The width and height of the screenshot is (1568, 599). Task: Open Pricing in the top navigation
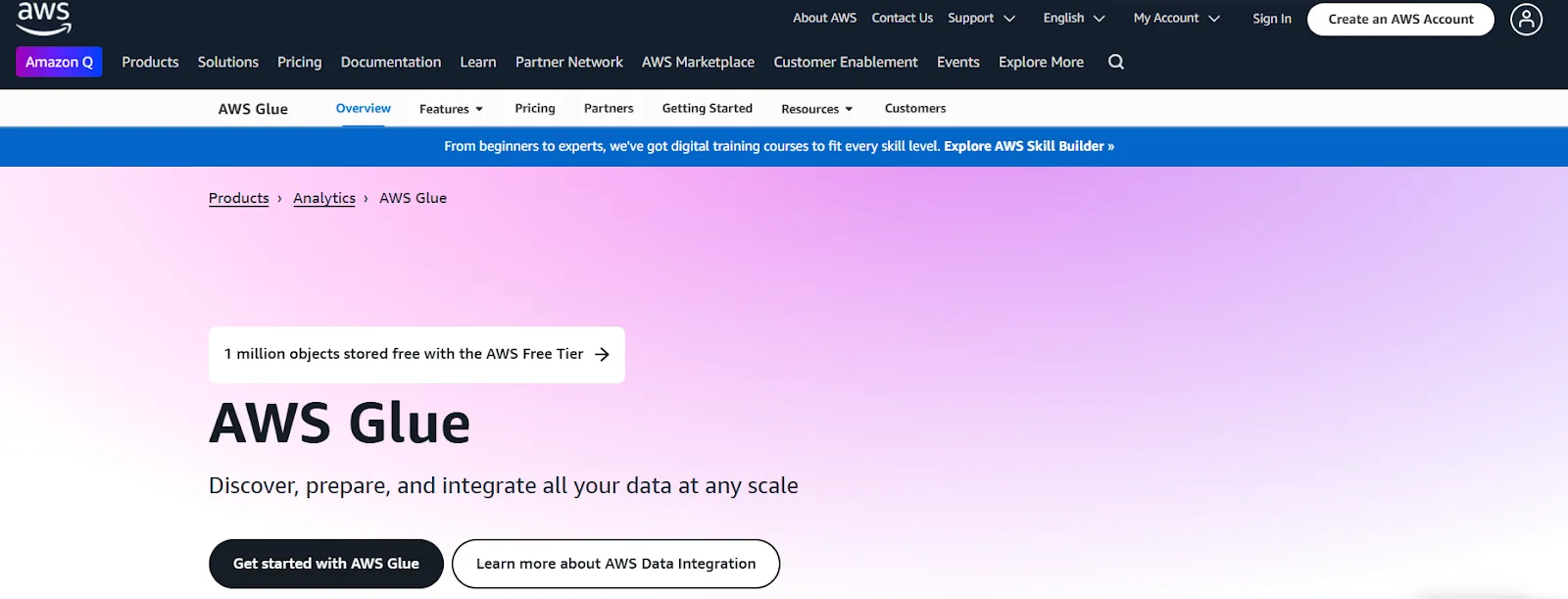(299, 62)
